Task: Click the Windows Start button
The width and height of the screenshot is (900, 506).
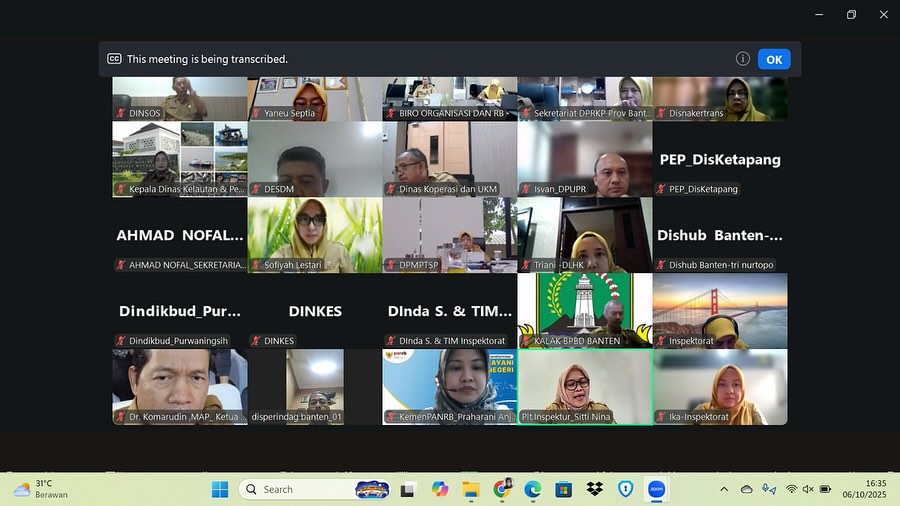Action: tap(220, 489)
